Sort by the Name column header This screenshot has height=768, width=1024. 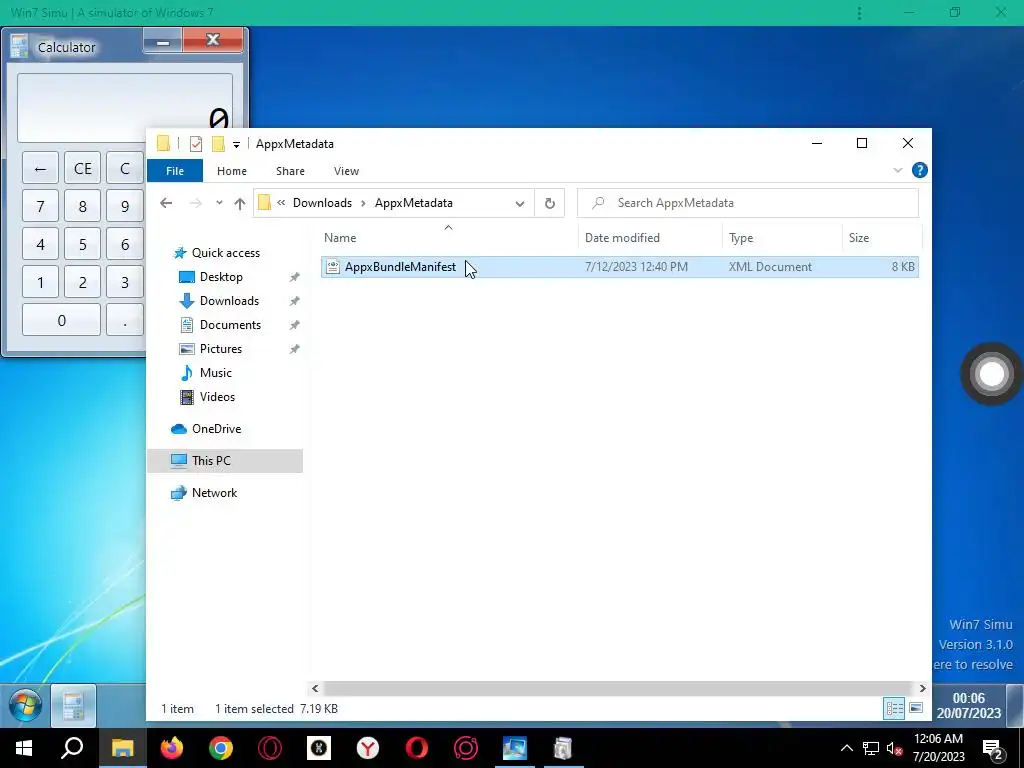click(448, 238)
